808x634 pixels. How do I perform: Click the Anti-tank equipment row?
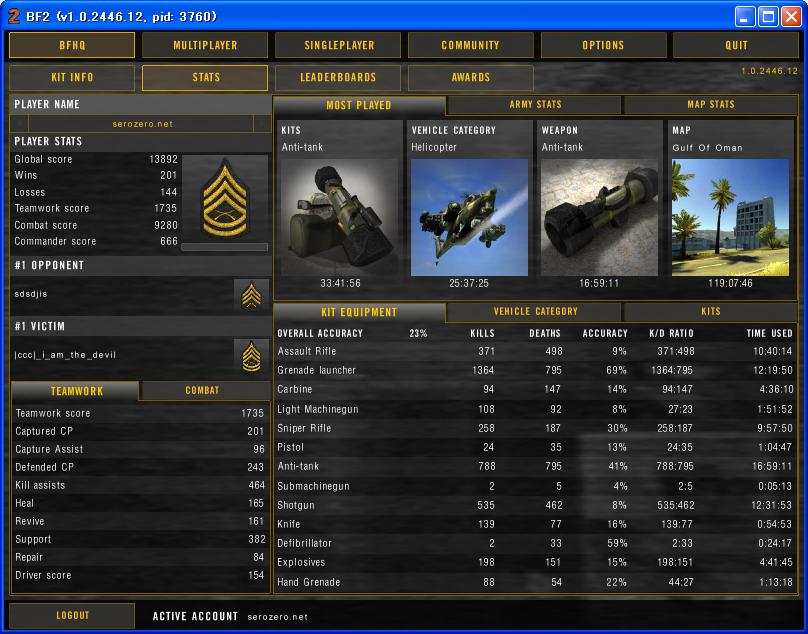point(535,466)
